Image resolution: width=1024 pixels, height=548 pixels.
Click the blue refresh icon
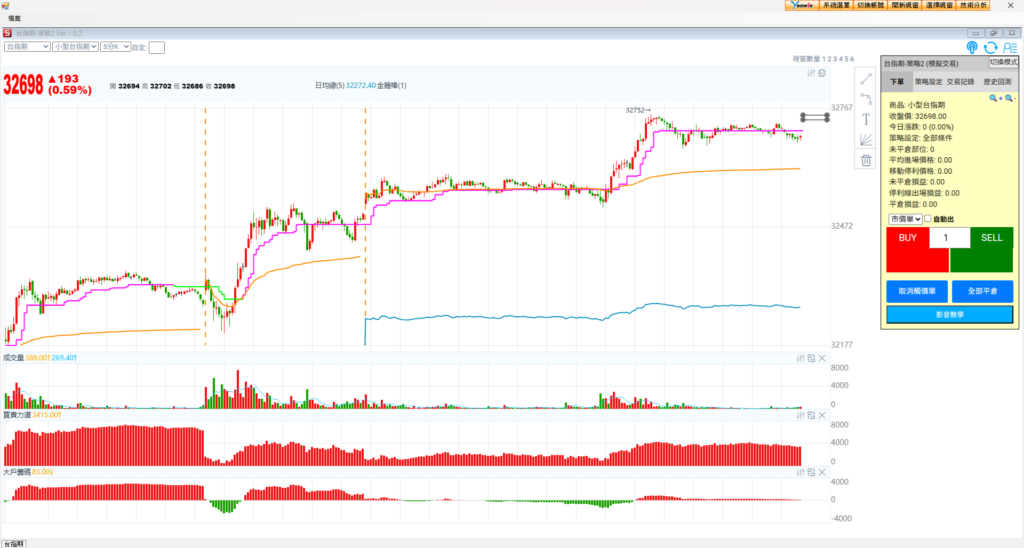[x=990, y=47]
